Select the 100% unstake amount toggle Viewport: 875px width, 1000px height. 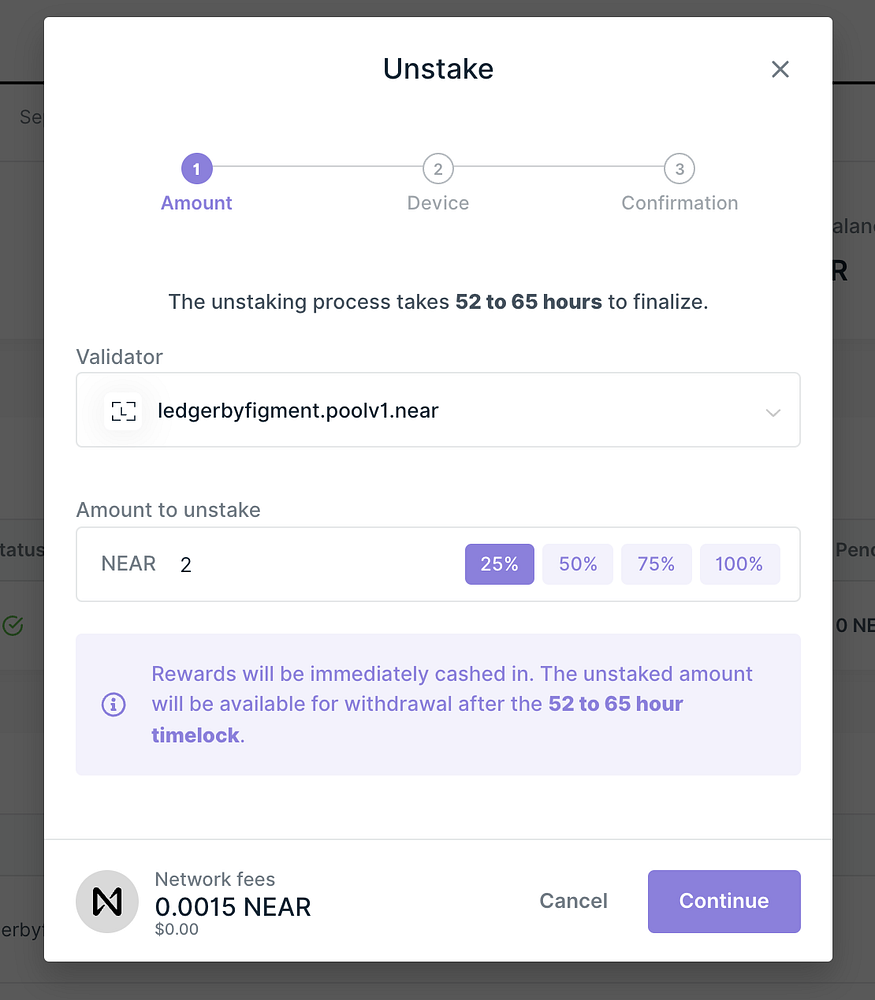pos(740,564)
